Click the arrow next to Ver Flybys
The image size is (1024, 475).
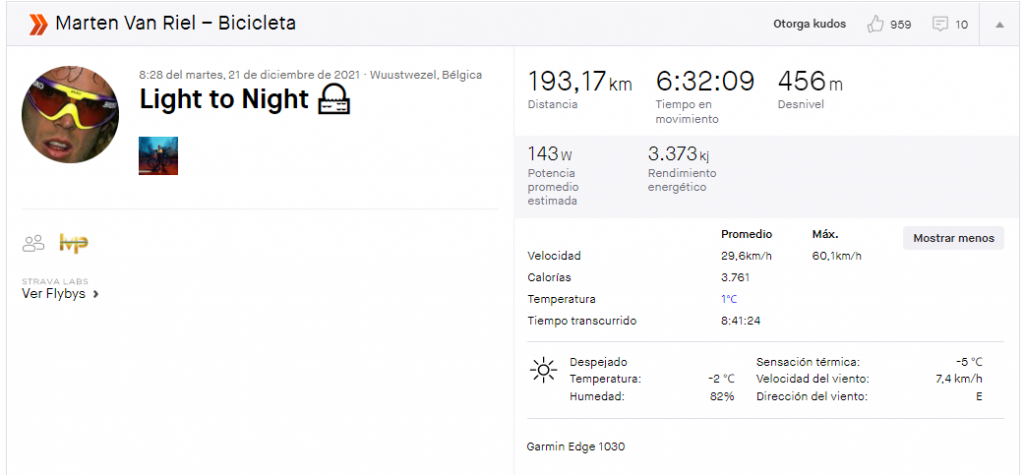point(96,295)
